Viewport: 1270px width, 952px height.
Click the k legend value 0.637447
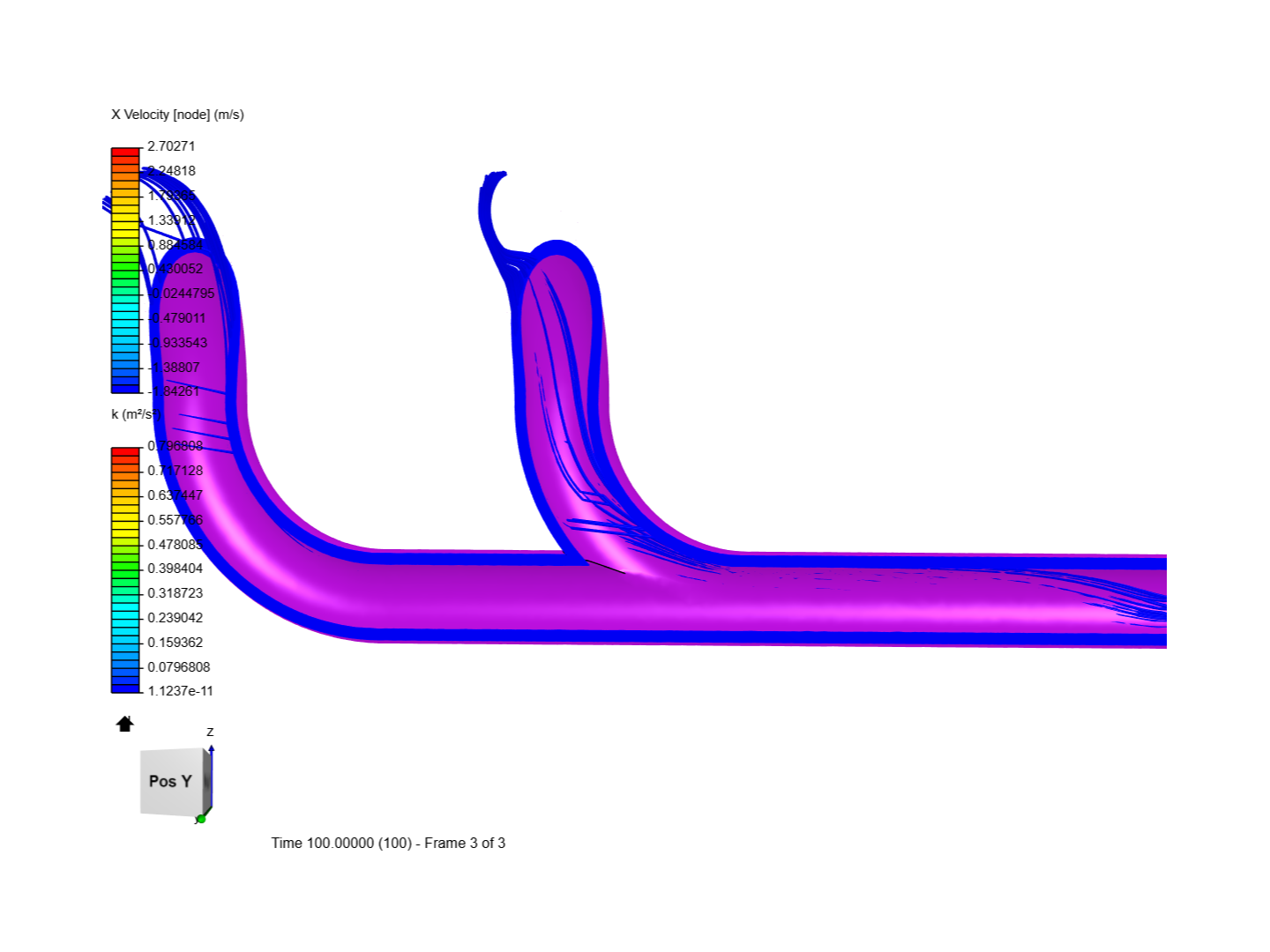pos(175,495)
